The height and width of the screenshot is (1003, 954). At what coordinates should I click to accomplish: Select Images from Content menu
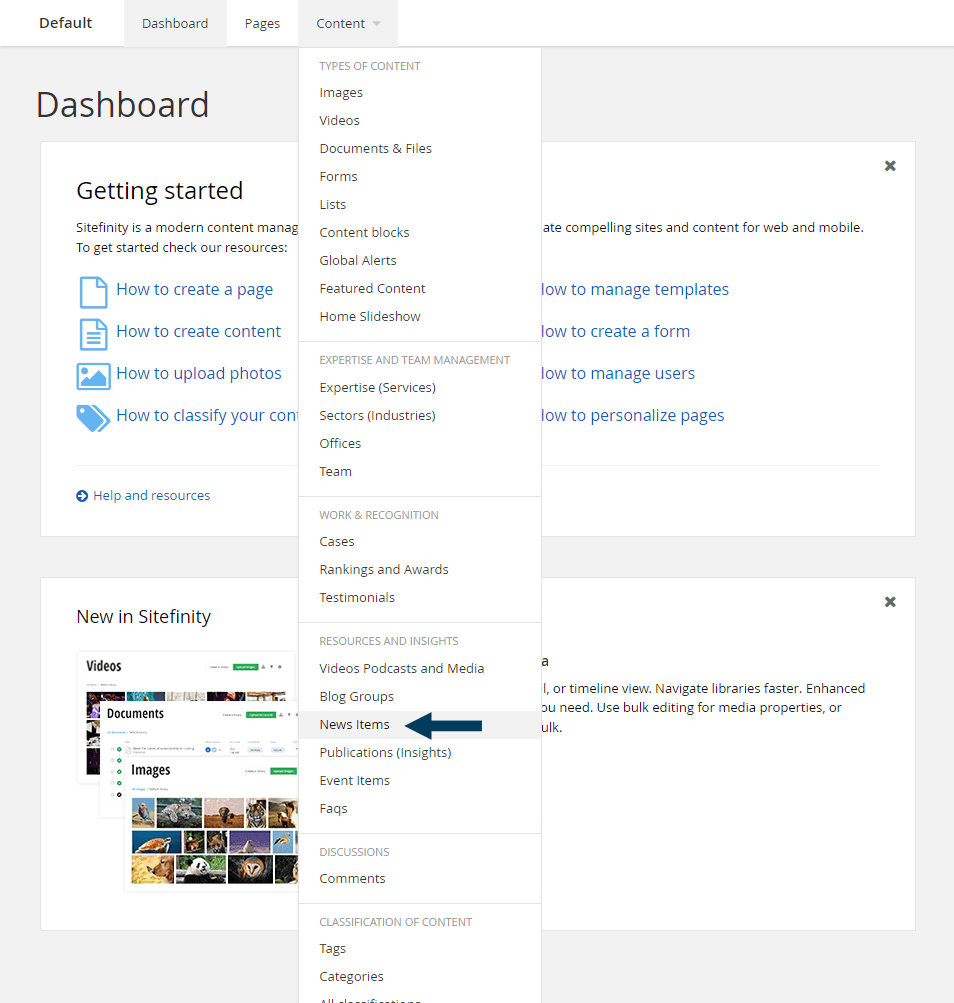[x=341, y=93]
